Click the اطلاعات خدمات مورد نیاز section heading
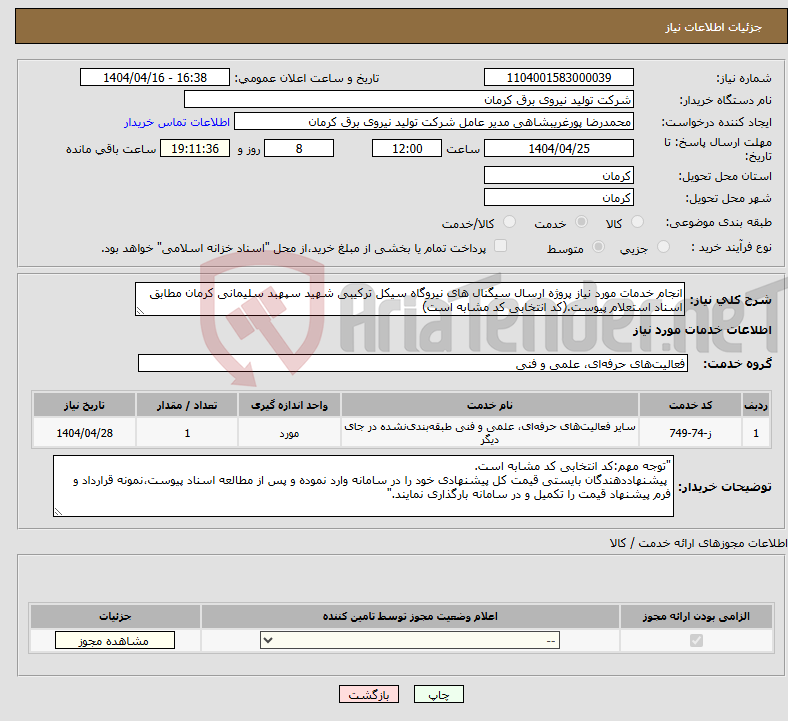788x721 pixels. click(x=702, y=330)
